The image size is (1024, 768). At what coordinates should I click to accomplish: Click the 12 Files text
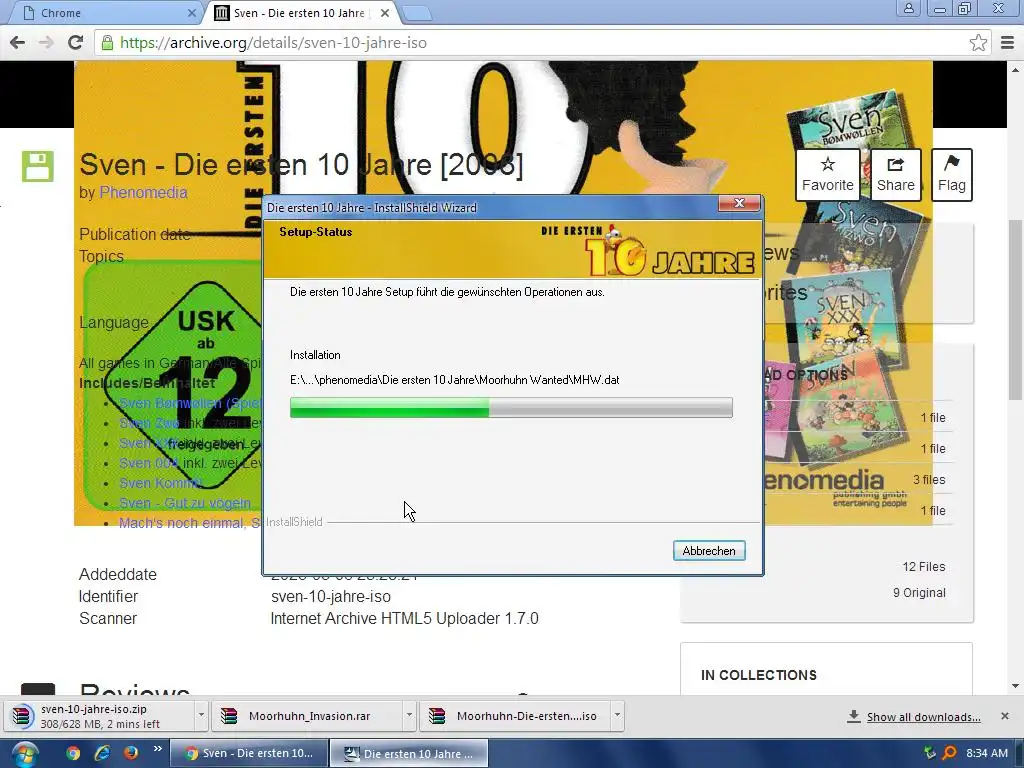[923, 567]
